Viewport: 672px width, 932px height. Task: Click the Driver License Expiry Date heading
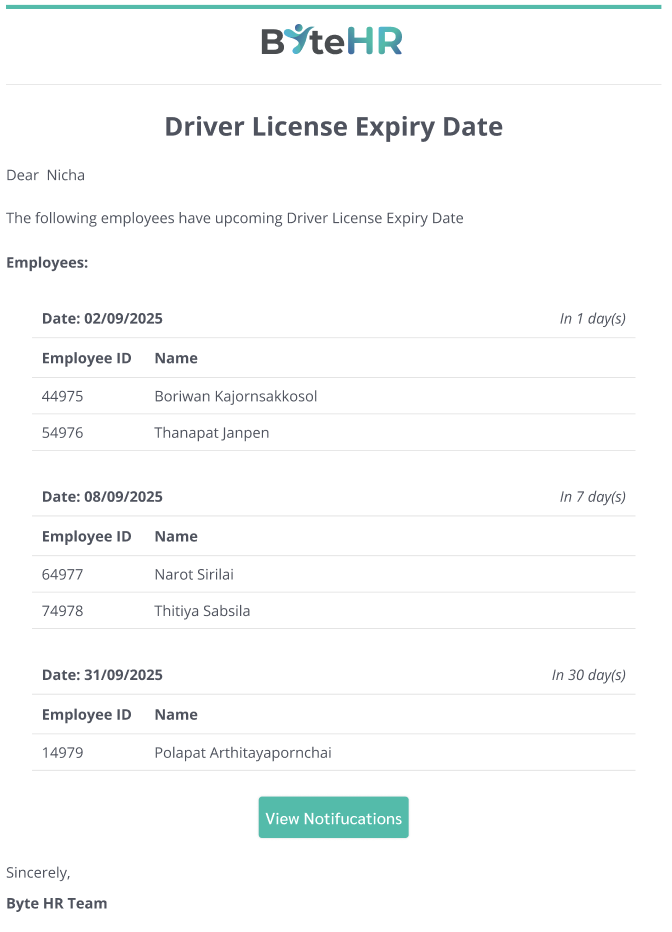[333, 127]
